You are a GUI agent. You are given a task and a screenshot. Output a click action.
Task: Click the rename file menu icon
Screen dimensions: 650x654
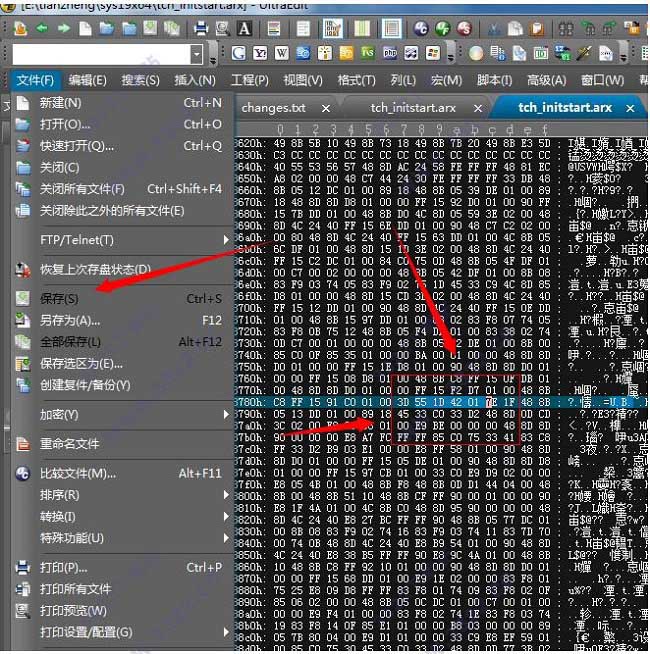pos(23,444)
